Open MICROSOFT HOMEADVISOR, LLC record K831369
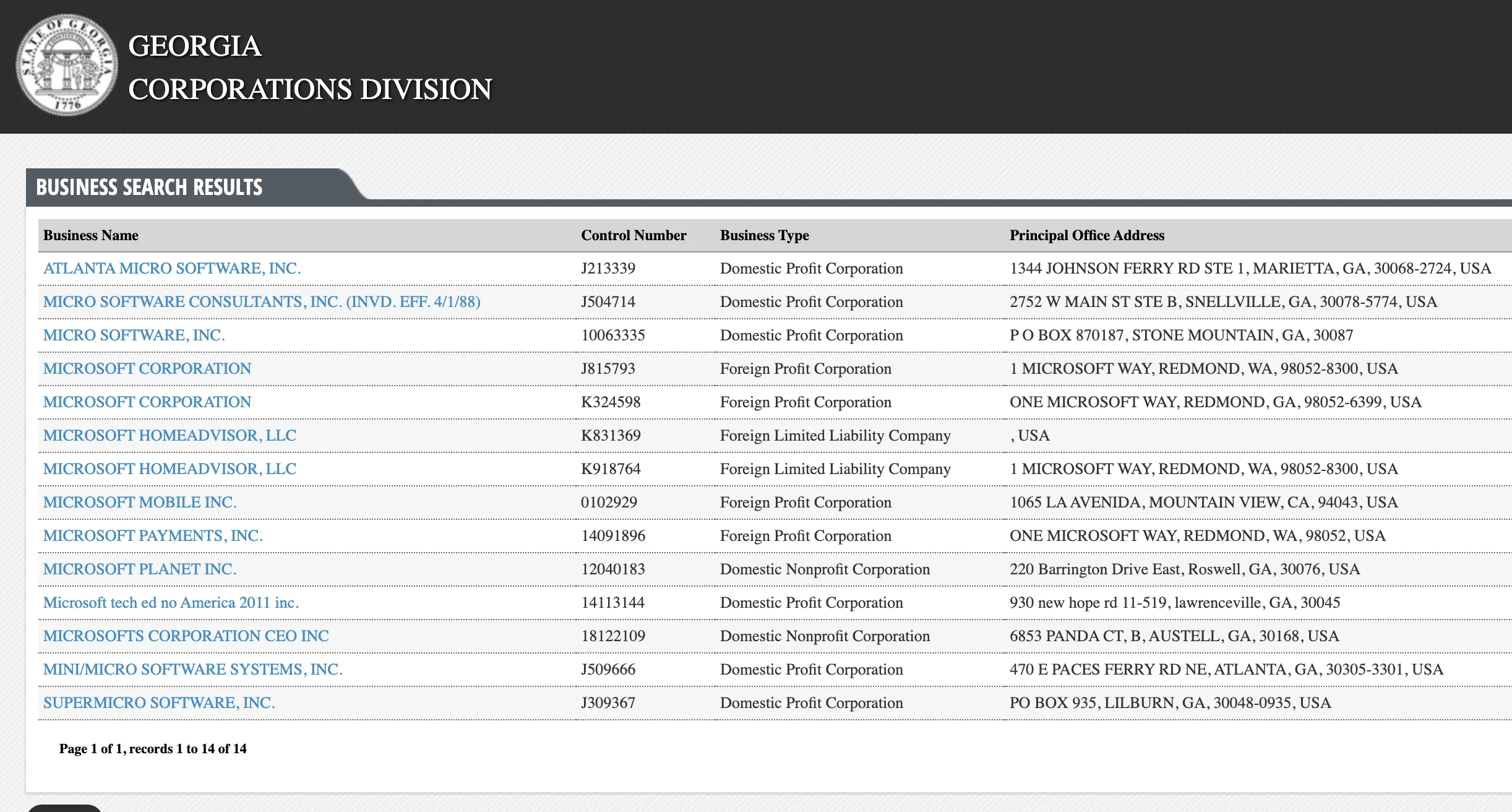Image resolution: width=1512 pixels, height=812 pixels. (x=170, y=436)
